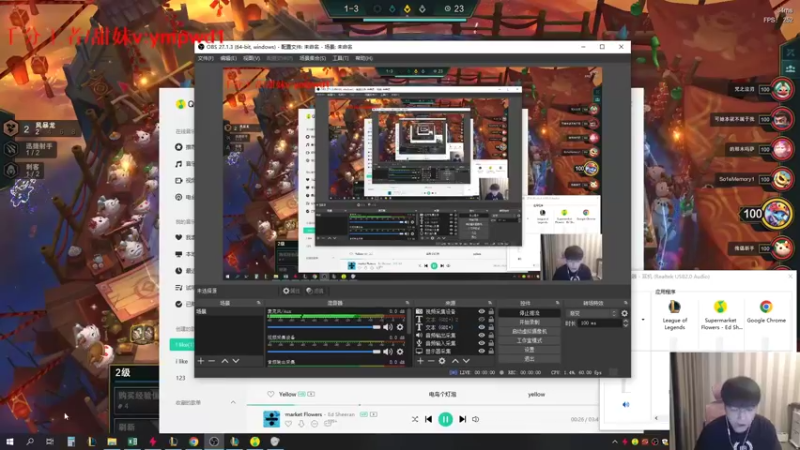Image resolution: width=800 pixels, height=450 pixels.
Task: Pop out Scenes dock icon in OBS
Action: point(258,303)
